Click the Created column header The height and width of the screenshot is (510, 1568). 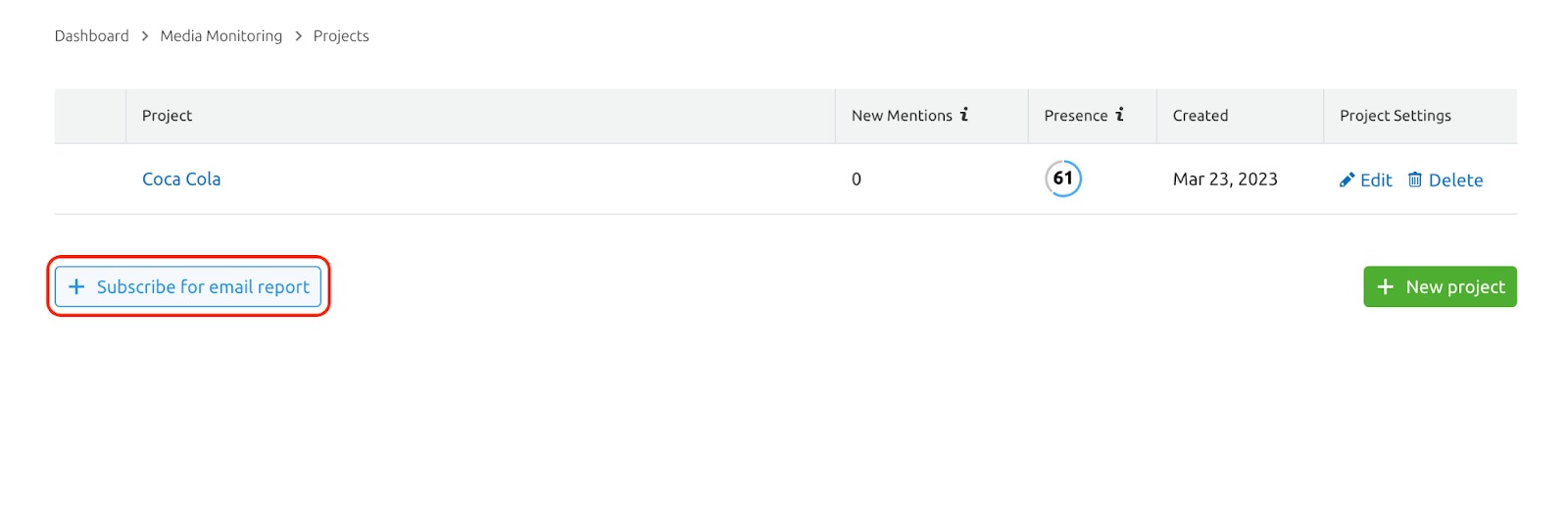coord(1200,116)
